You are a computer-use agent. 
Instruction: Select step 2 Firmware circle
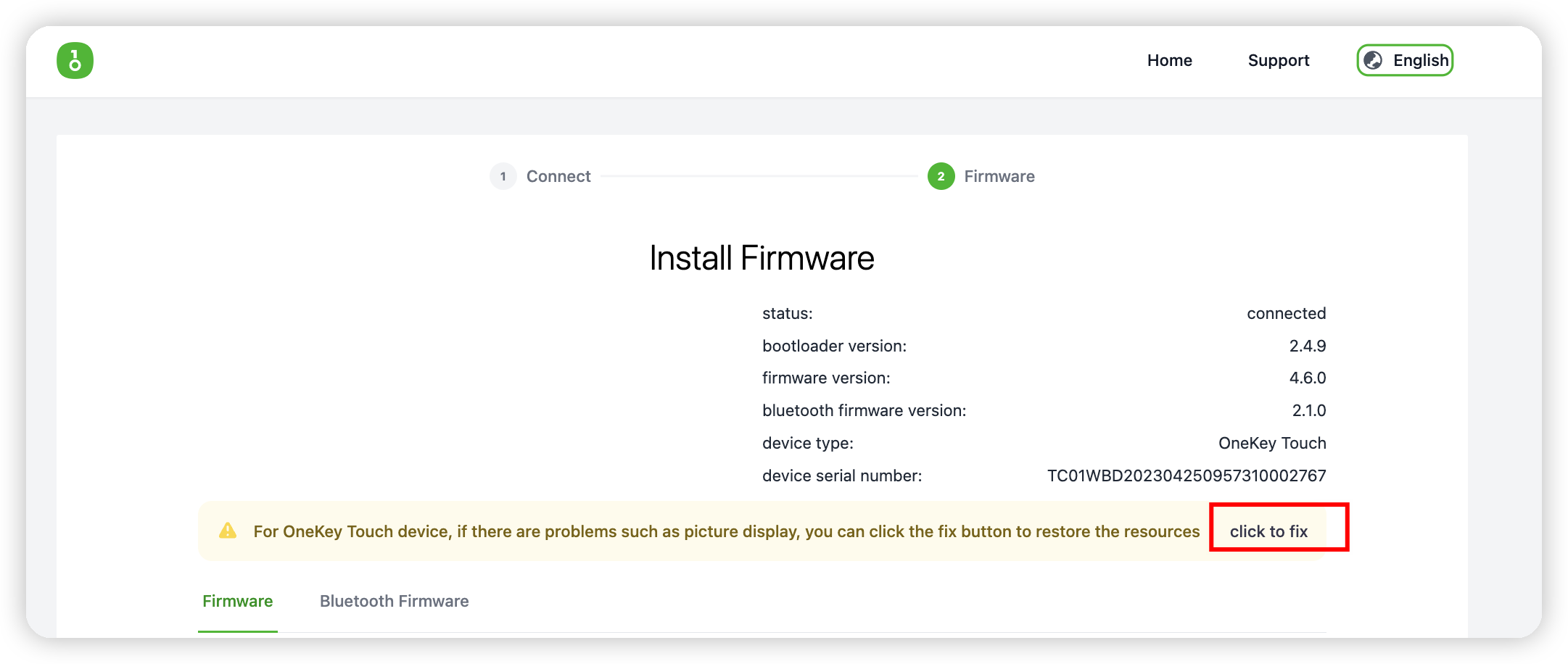click(x=941, y=176)
